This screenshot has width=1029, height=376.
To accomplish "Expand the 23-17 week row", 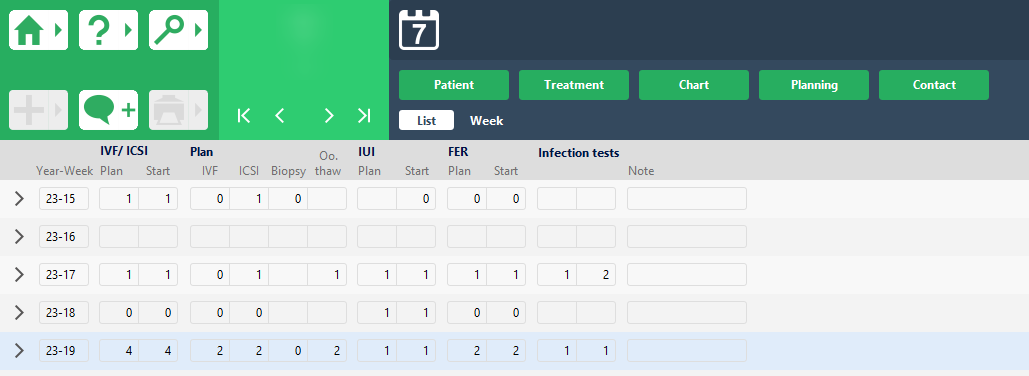I will tap(19, 275).
